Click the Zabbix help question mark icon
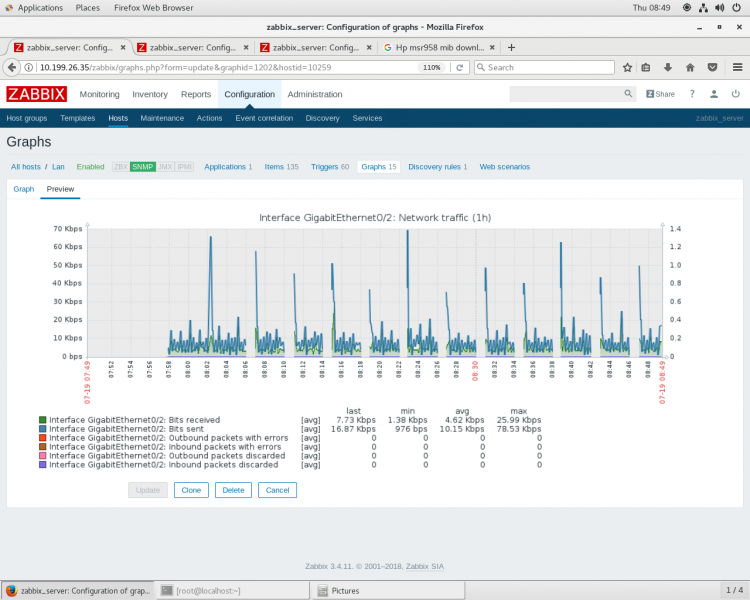The image size is (750, 600). 692,94
